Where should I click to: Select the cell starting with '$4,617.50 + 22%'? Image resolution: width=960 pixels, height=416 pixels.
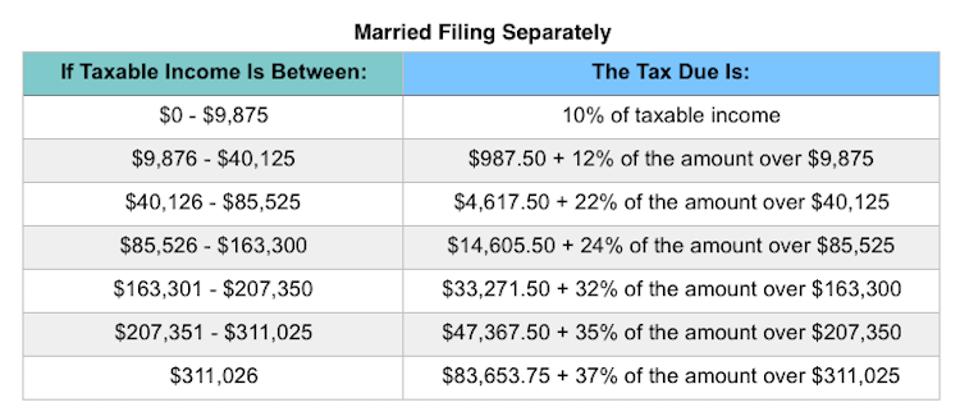tap(671, 202)
